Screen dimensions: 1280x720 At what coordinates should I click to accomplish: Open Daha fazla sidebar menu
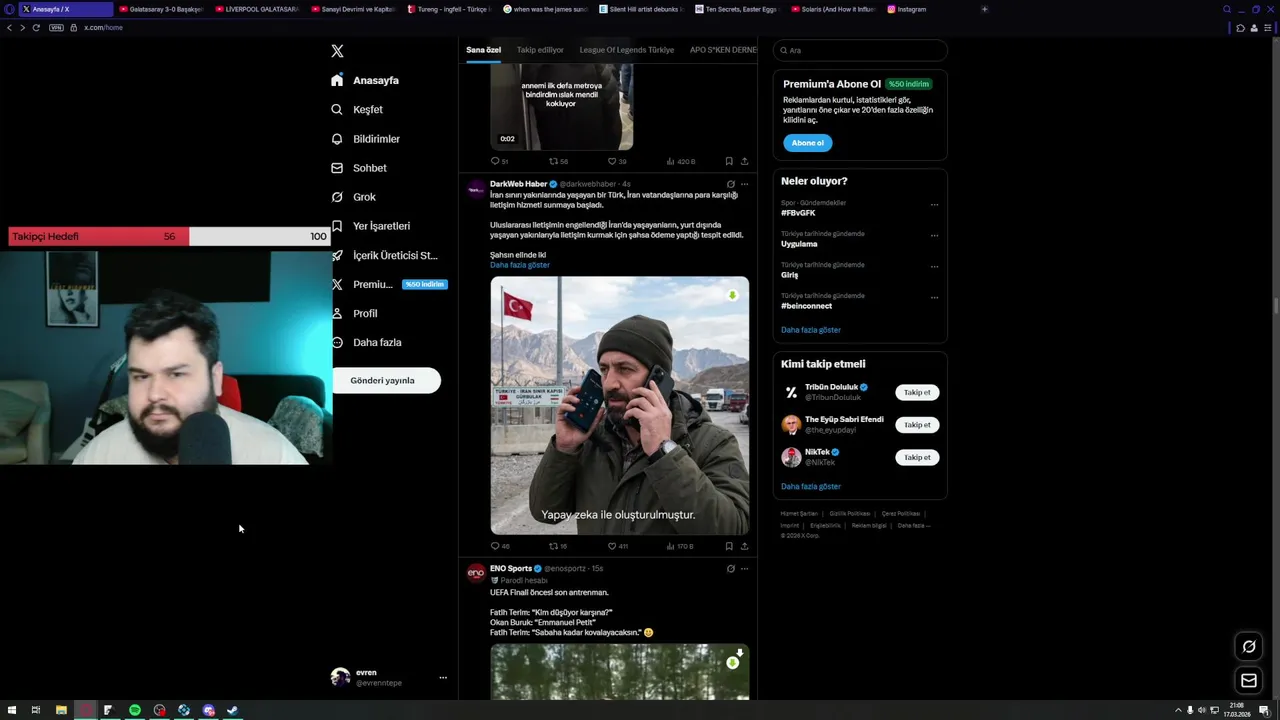[366, 342]
